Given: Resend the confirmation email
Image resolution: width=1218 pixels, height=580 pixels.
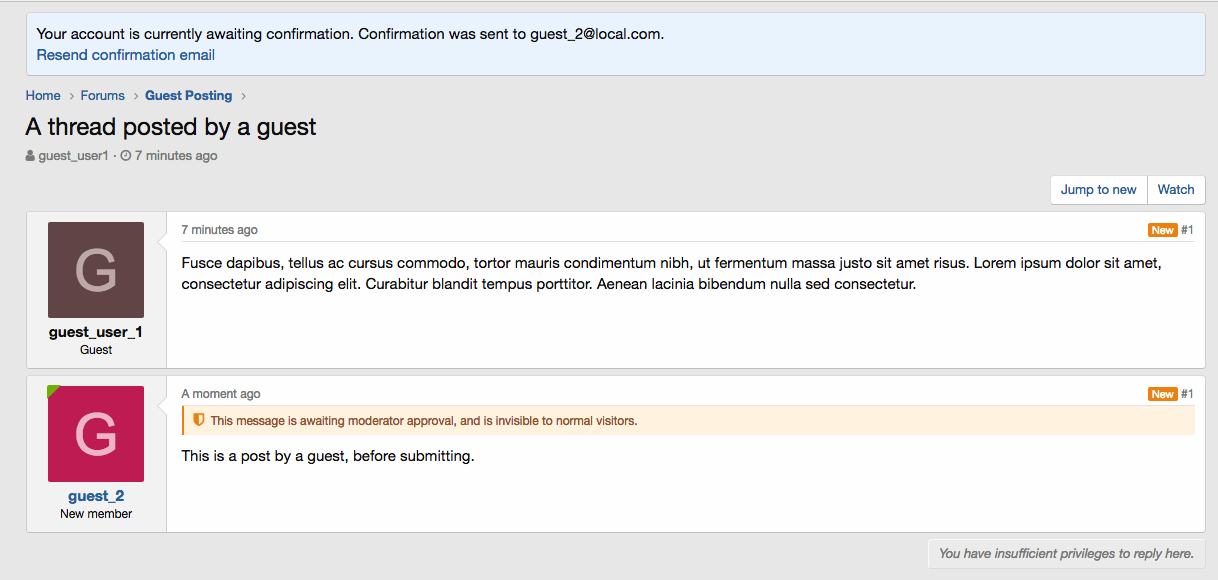Looking at the screenshot, I should pos(126,55).
